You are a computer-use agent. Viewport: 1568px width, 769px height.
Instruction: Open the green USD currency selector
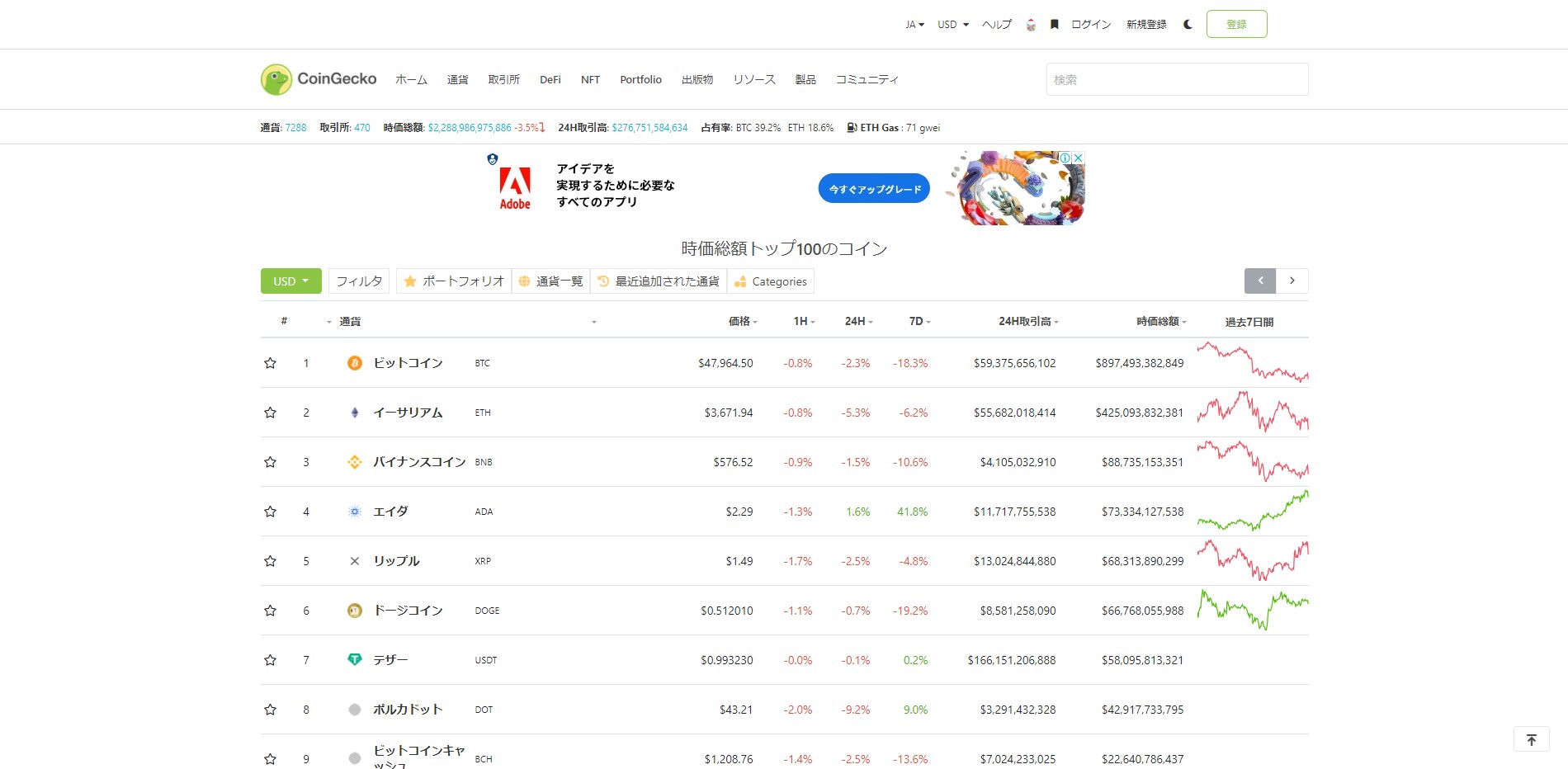coord(291,281)
